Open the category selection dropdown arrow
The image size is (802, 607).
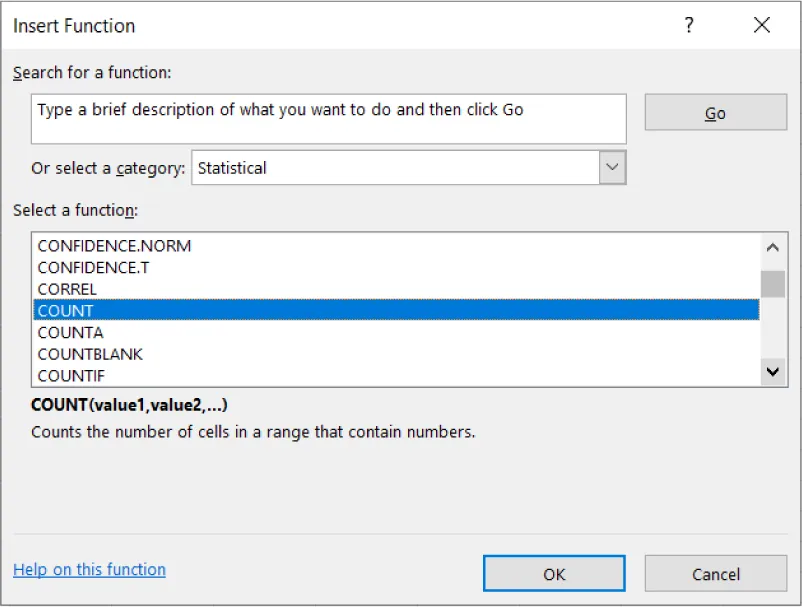[x=612, y=167]
